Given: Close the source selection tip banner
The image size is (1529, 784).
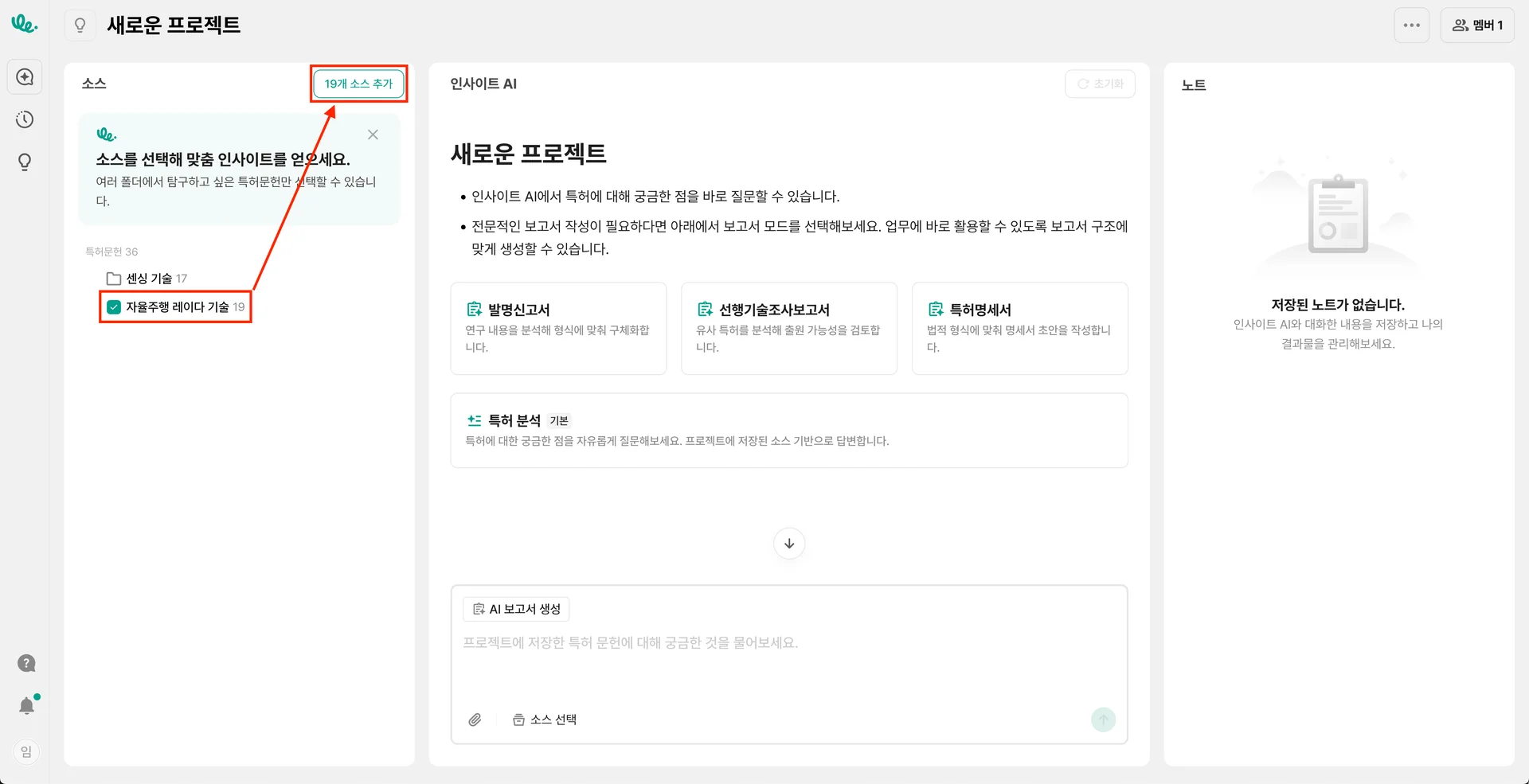Looking at the screenshot, I should click(373, 135).
